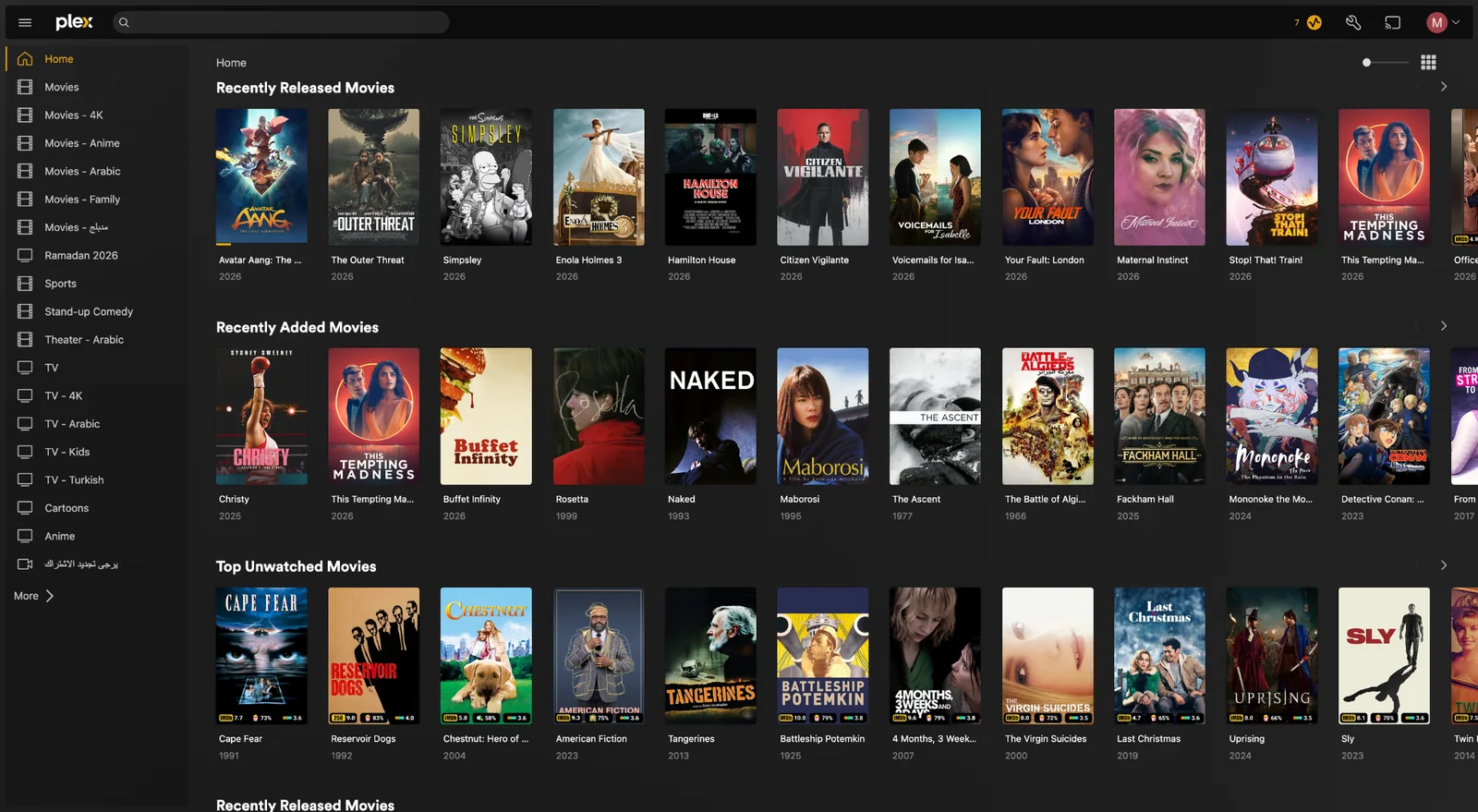Expand More sidebar items
The image size is (1478, 812).
[x=34, y=596]
